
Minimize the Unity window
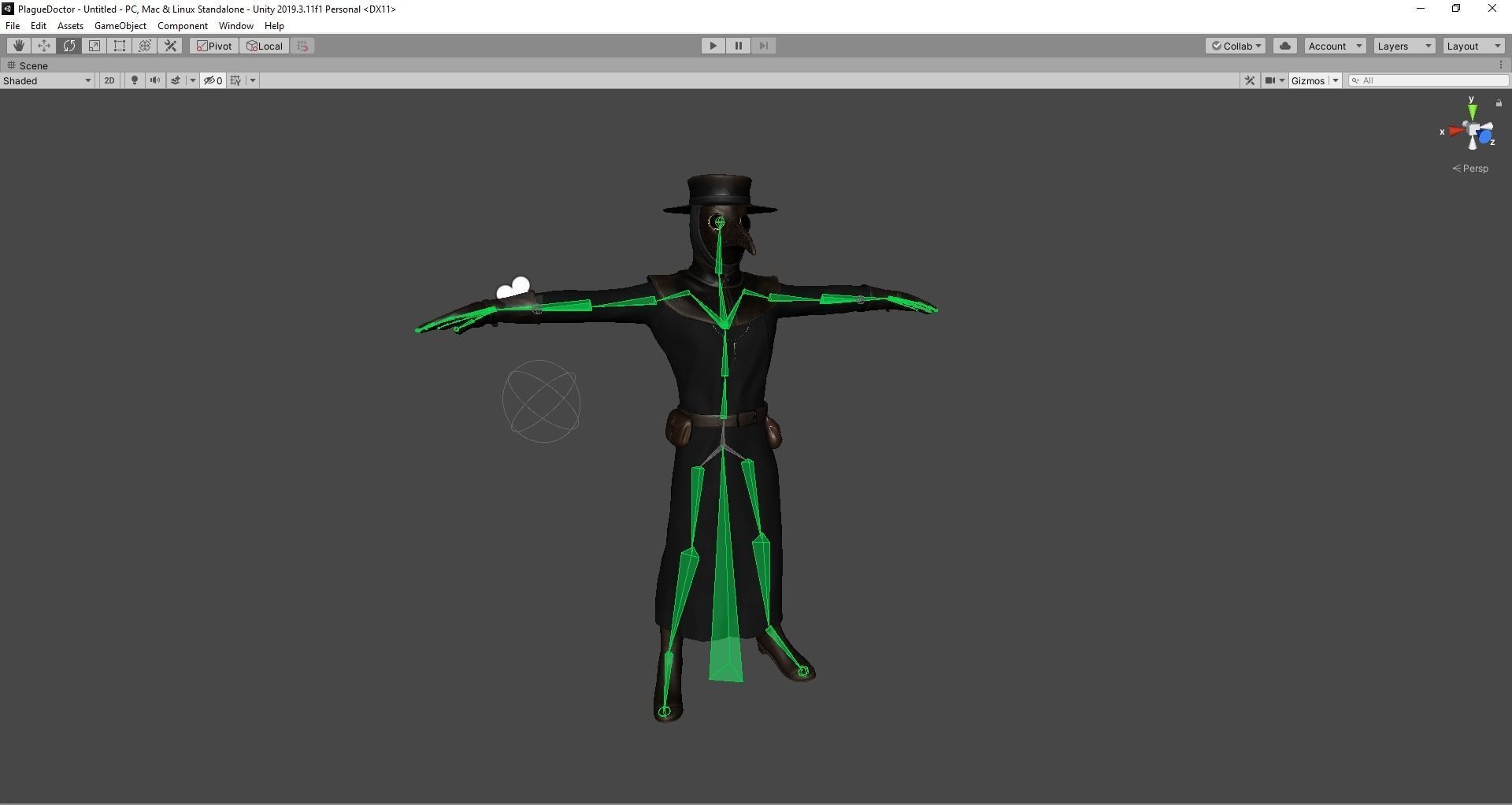pos(1421,9)
